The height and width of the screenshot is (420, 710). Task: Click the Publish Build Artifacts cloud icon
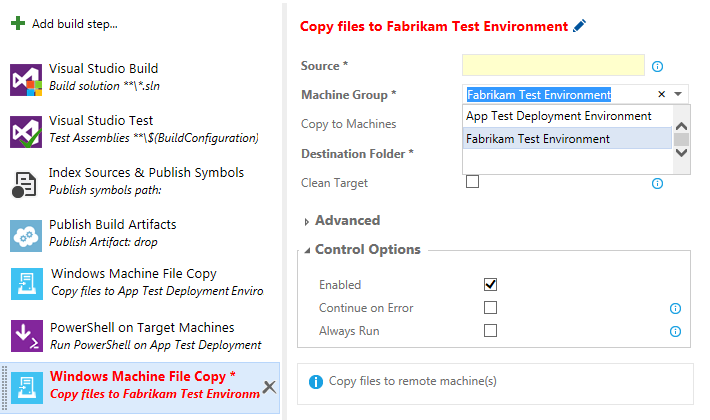click(x=25, y=235)
